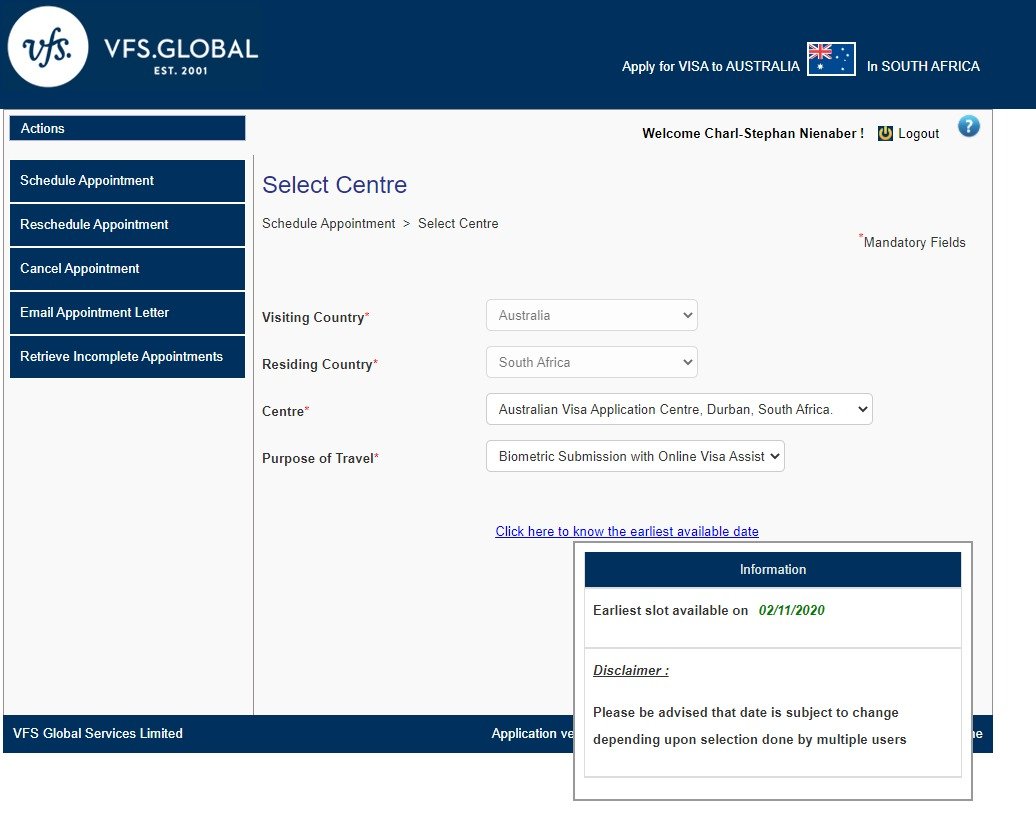
Task: Click the Disclaimer heading in the popup
Action: click(631, 671)
